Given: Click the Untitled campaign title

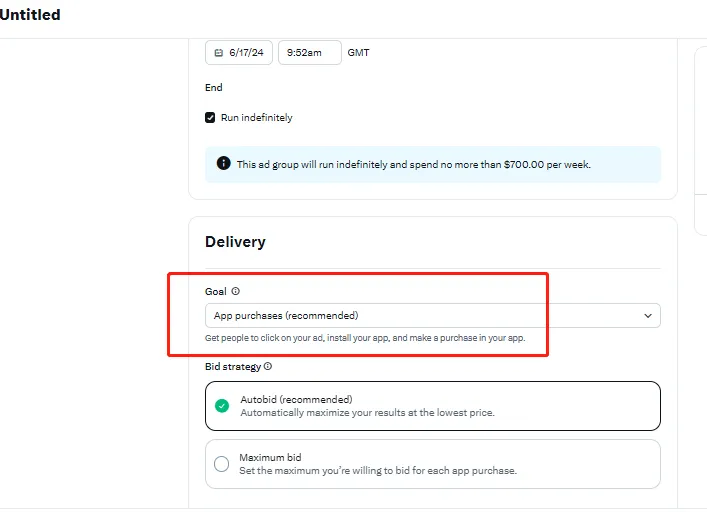Looking at the screenshot, I should click(30, 15).
